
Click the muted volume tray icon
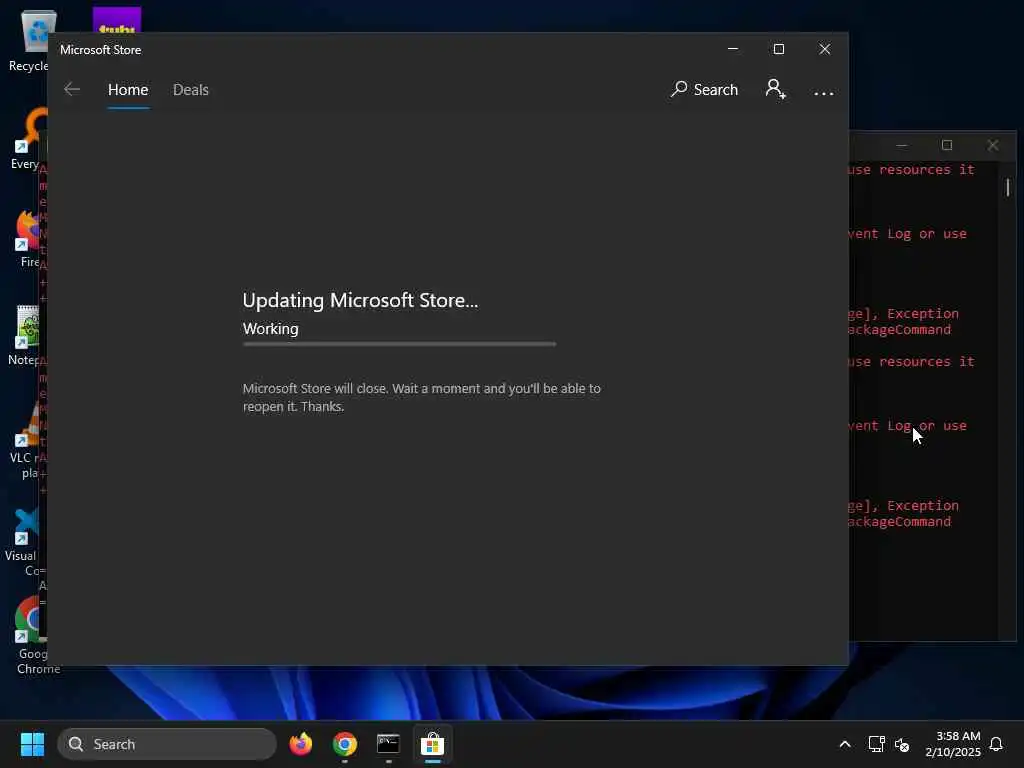[x=902, y=744]
